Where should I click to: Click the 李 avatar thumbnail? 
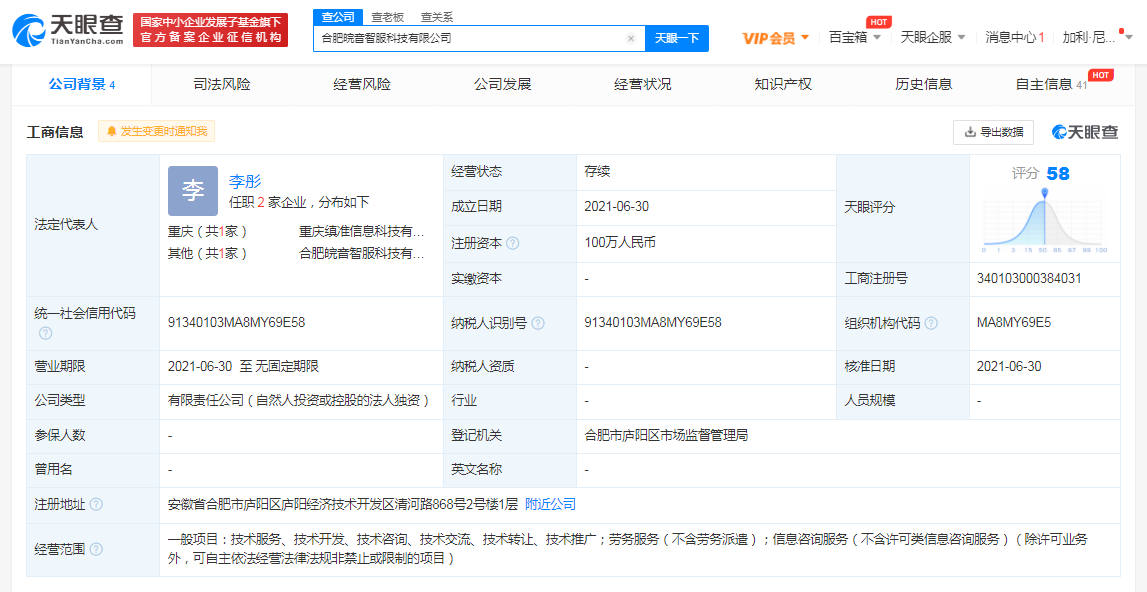pyautogui.click(x=193, y=191)
